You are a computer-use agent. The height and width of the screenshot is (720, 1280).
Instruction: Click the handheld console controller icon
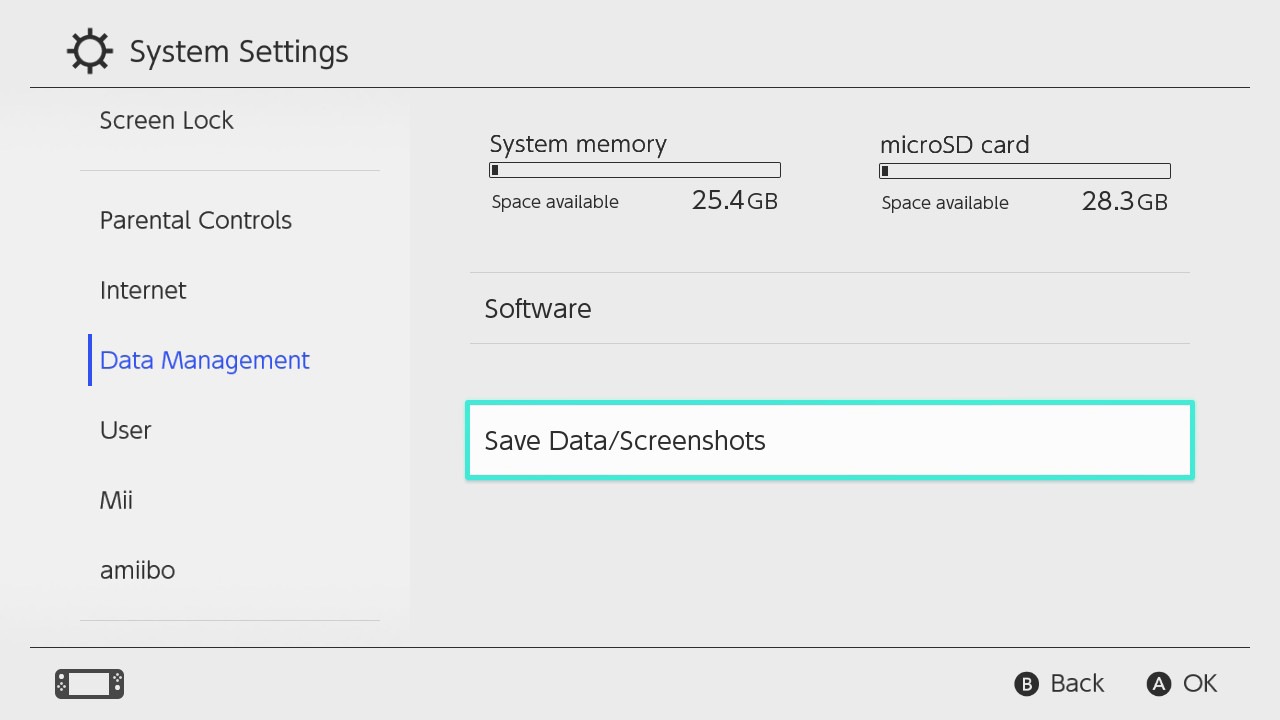[89, 684]
